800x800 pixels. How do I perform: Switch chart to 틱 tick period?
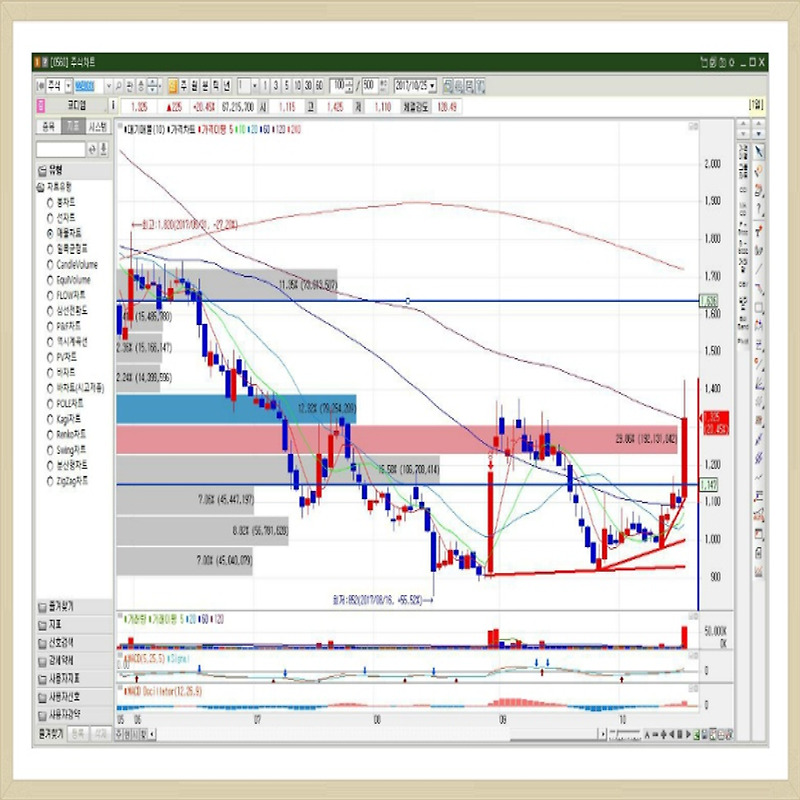pos(216,86)
